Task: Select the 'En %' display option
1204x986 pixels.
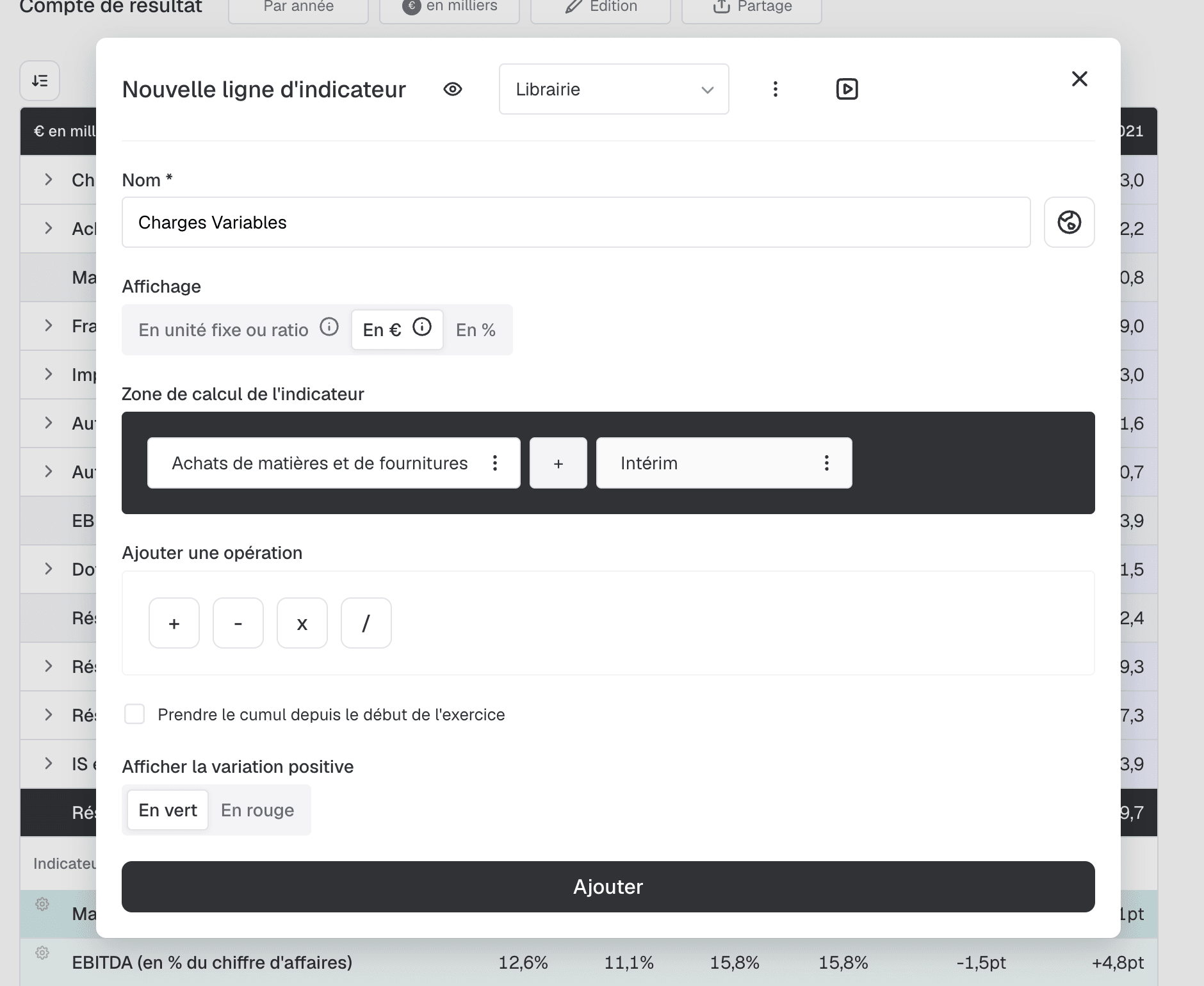Action: click(476, 330)
